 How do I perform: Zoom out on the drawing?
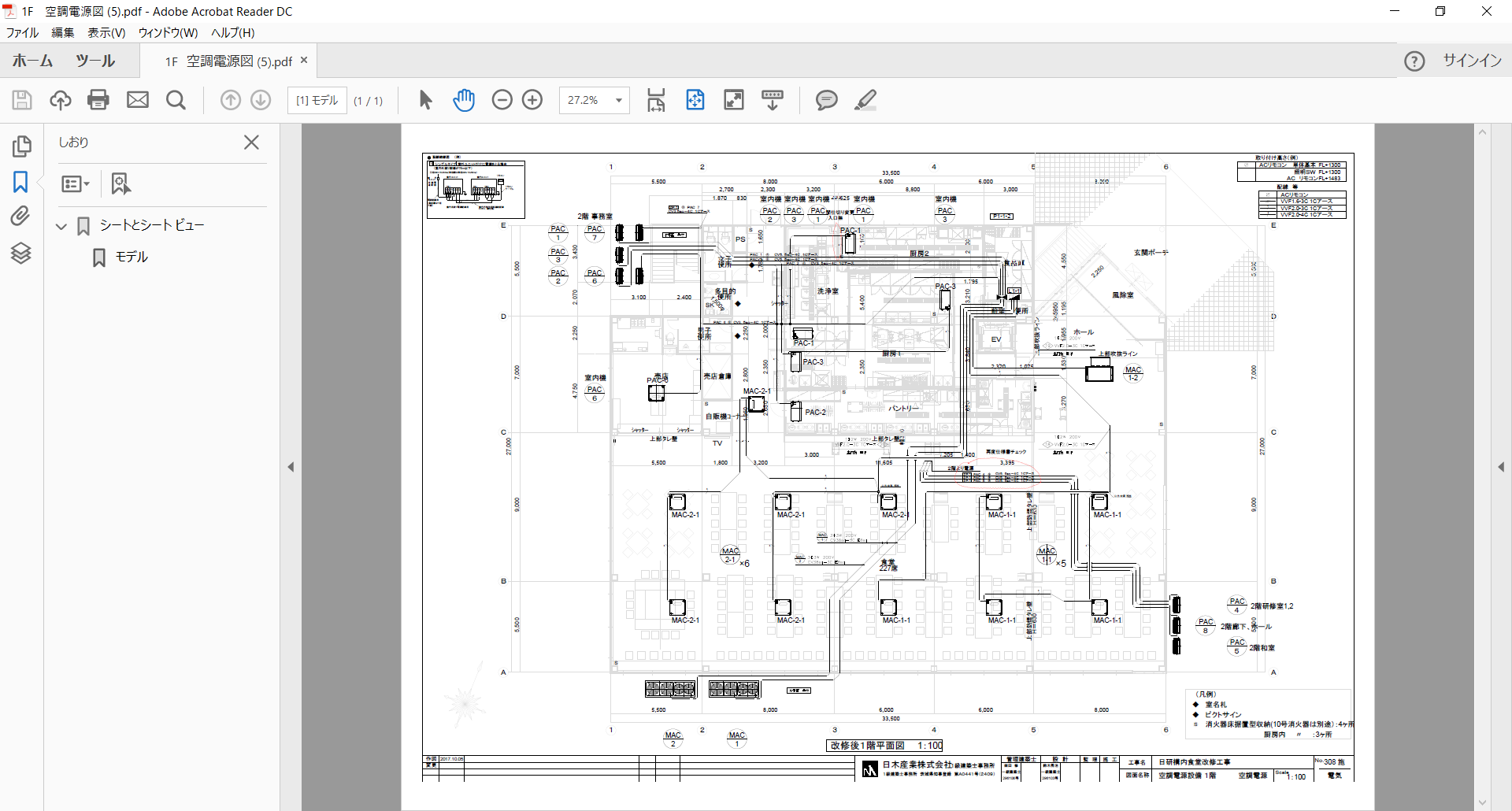click(x=502, y=100)
